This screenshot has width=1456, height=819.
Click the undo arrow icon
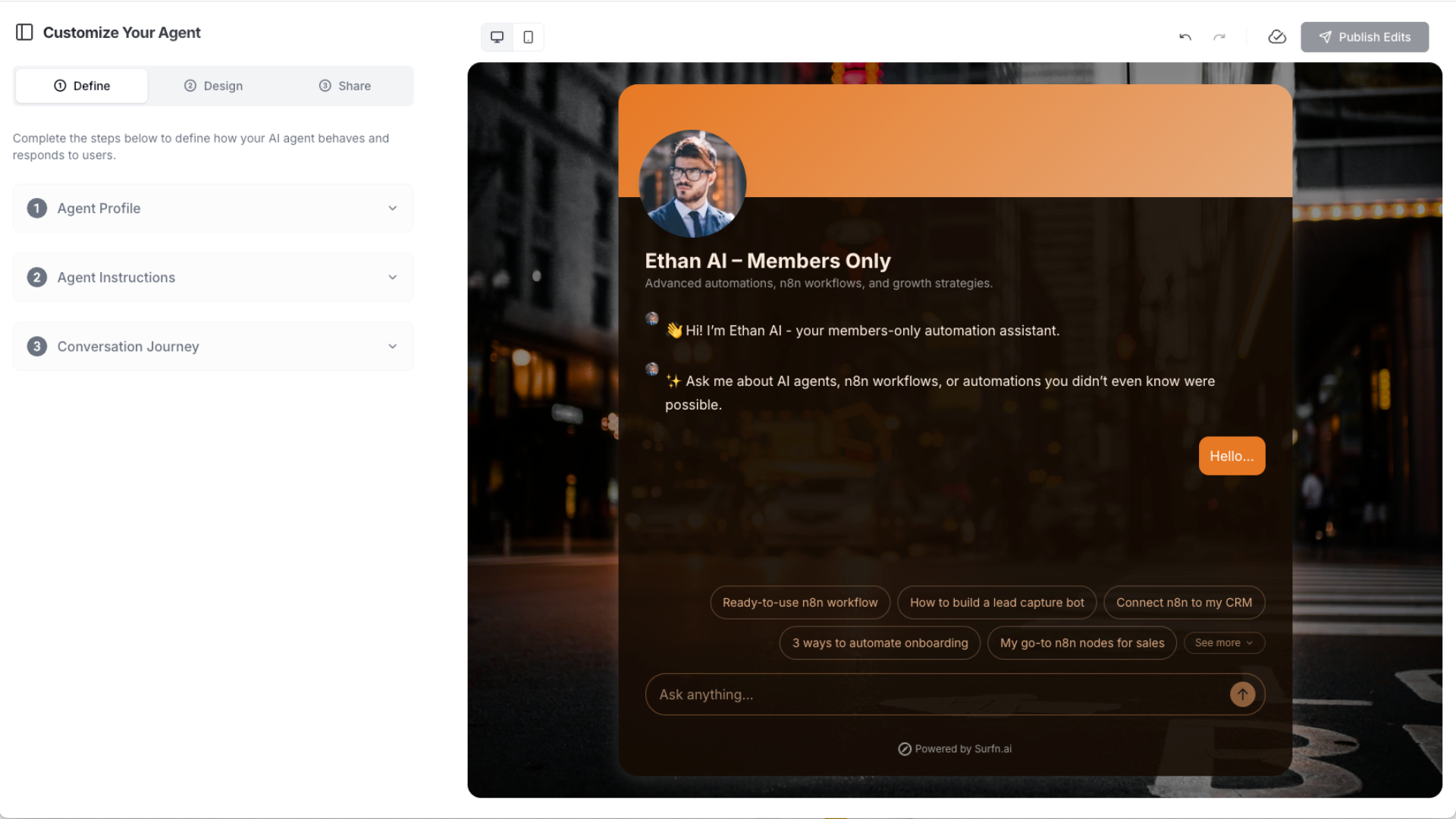1185,36
